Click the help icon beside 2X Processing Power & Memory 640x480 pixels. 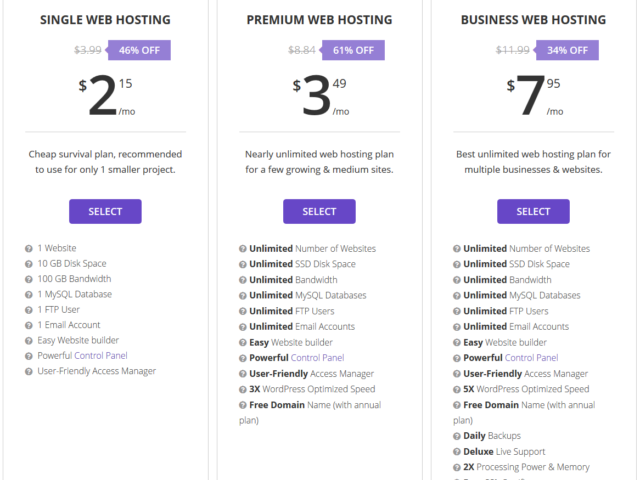(x=457, y=467)
